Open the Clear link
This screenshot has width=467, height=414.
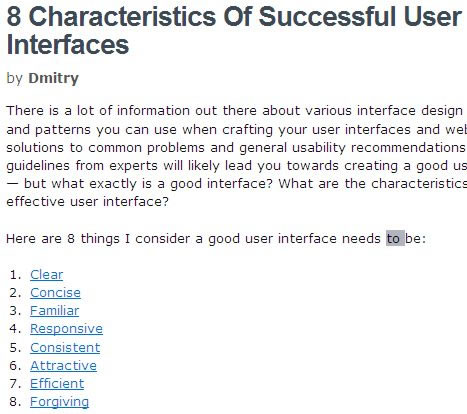click(x=46, y=275)
